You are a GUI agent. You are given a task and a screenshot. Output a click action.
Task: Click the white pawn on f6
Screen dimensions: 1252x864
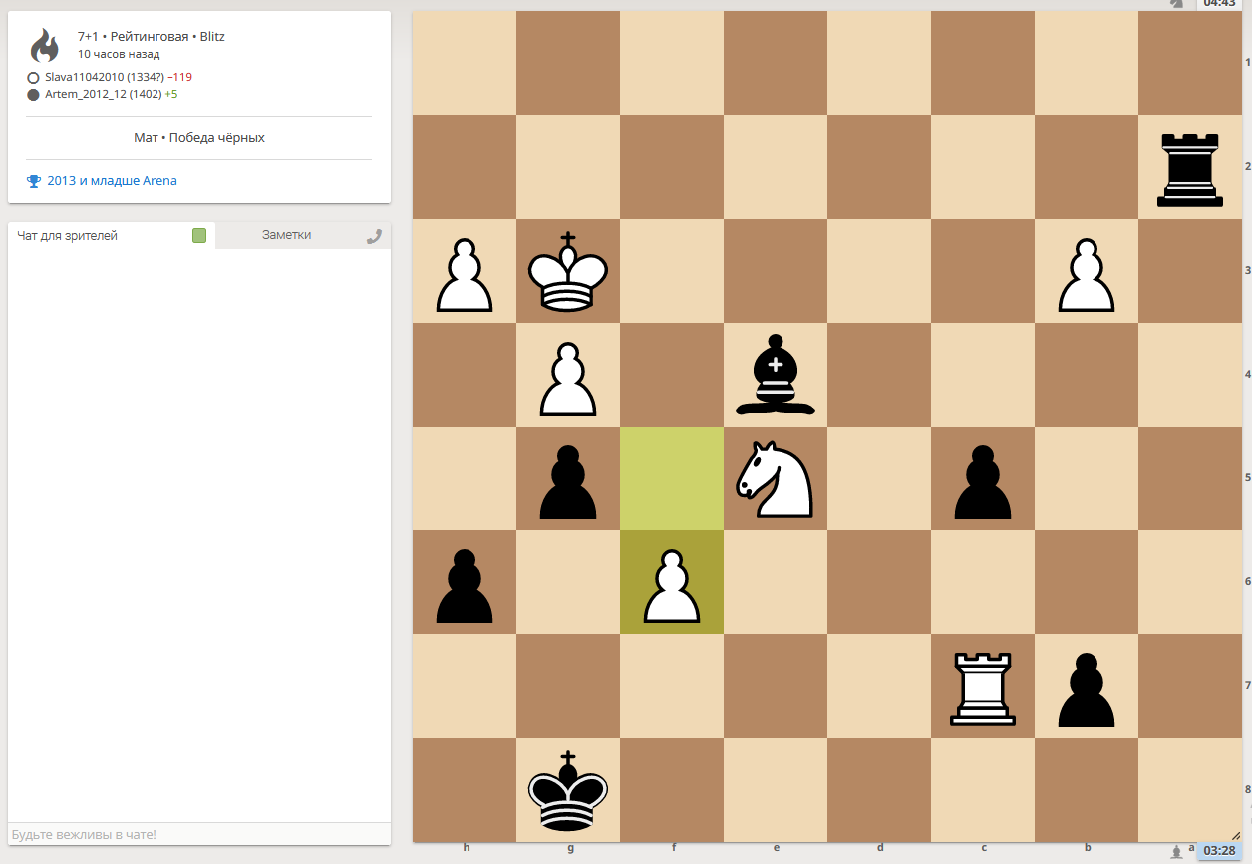click(671, 584)
